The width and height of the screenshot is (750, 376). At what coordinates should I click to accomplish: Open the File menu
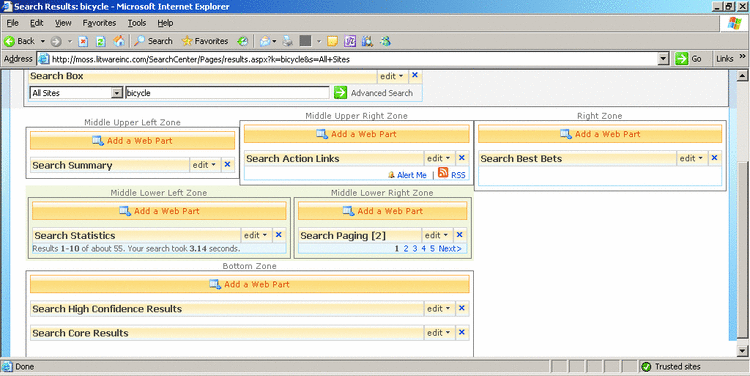pyautogui.click(x=12, y=23)
